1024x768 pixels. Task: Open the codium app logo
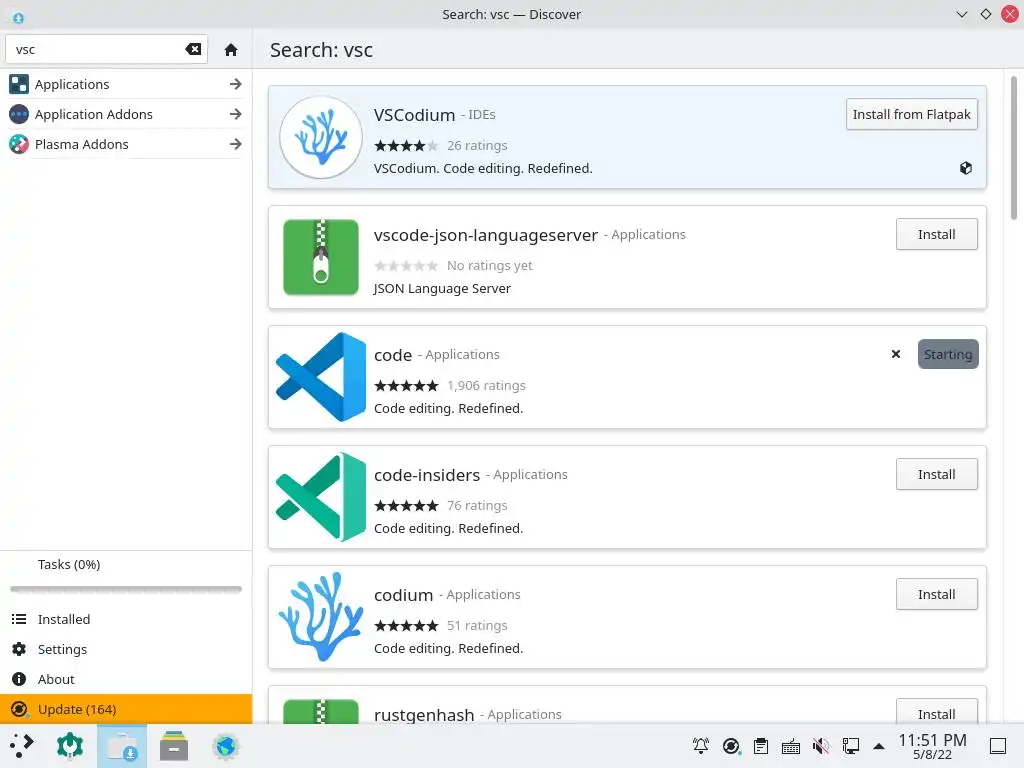coord(321,617)
